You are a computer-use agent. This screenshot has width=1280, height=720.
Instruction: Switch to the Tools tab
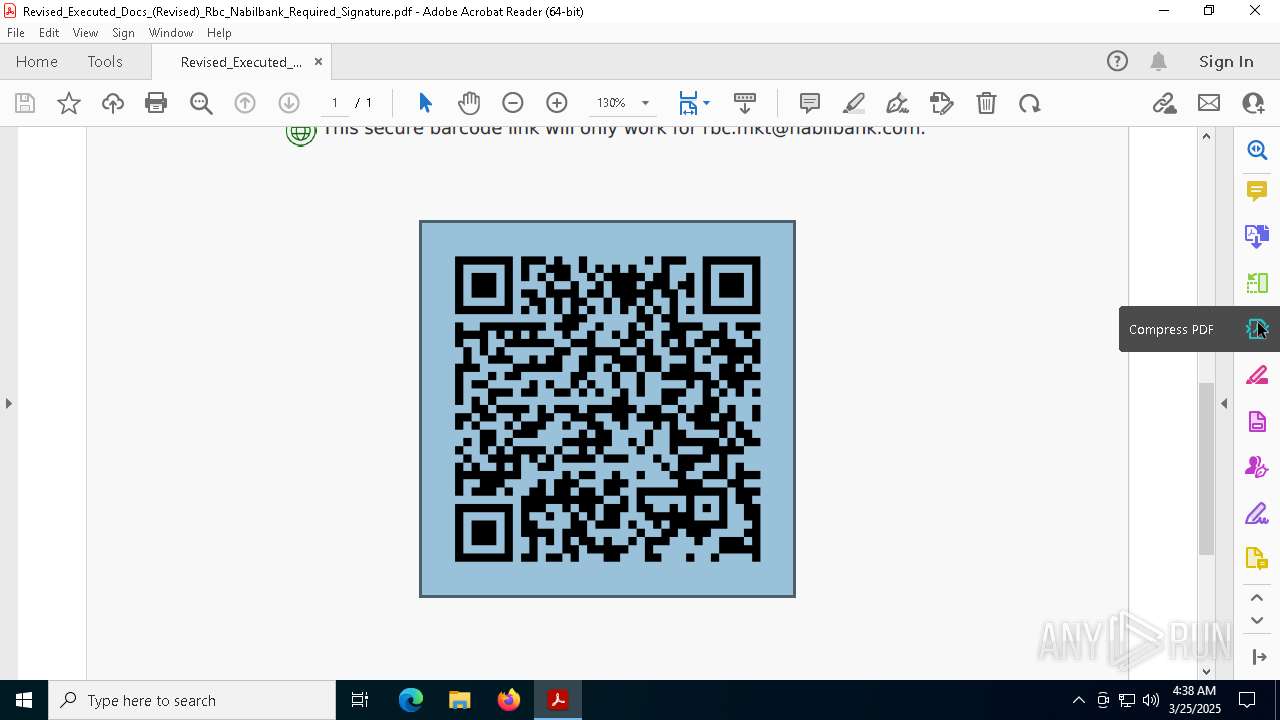pyautogui.click(x=105, y=62)
